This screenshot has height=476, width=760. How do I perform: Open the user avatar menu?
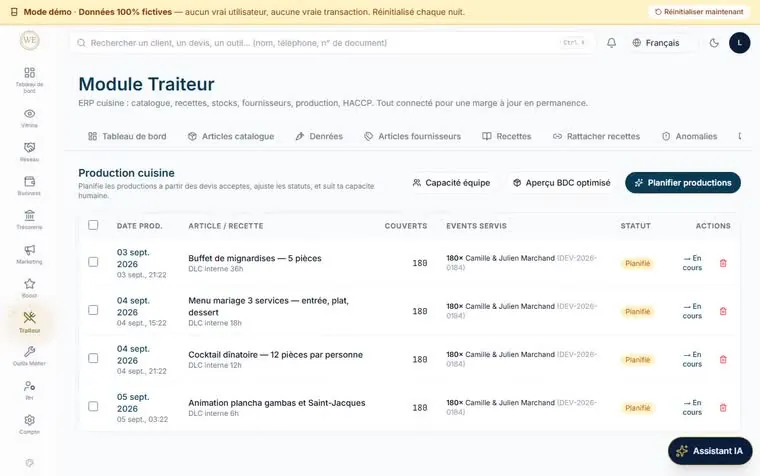click(739, 43)
